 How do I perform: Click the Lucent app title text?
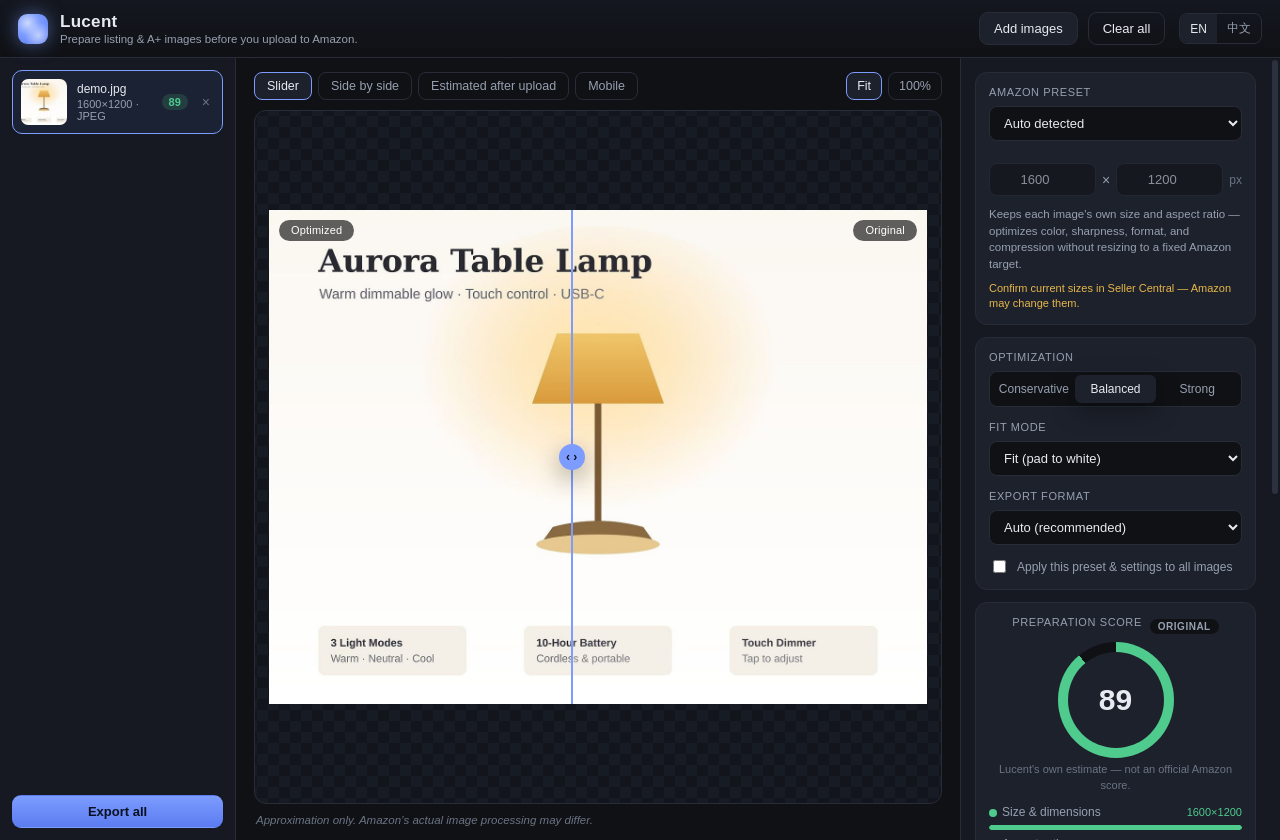click(x=88, y=21)
